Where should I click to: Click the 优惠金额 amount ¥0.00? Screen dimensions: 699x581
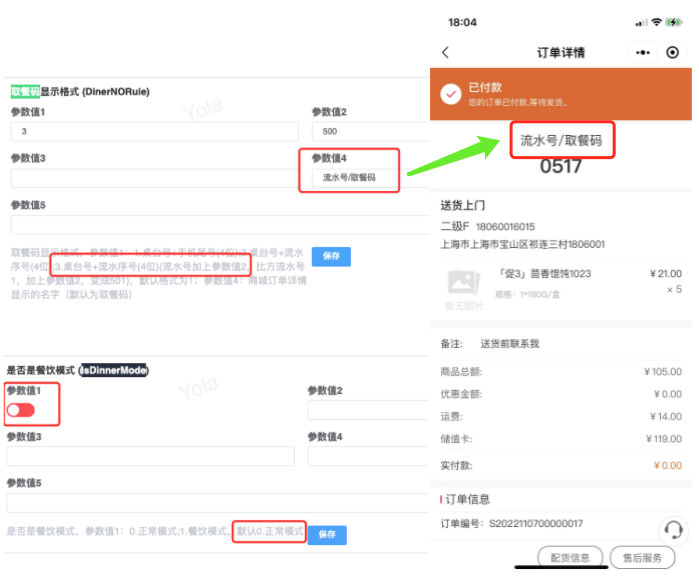tap(667, 394)
